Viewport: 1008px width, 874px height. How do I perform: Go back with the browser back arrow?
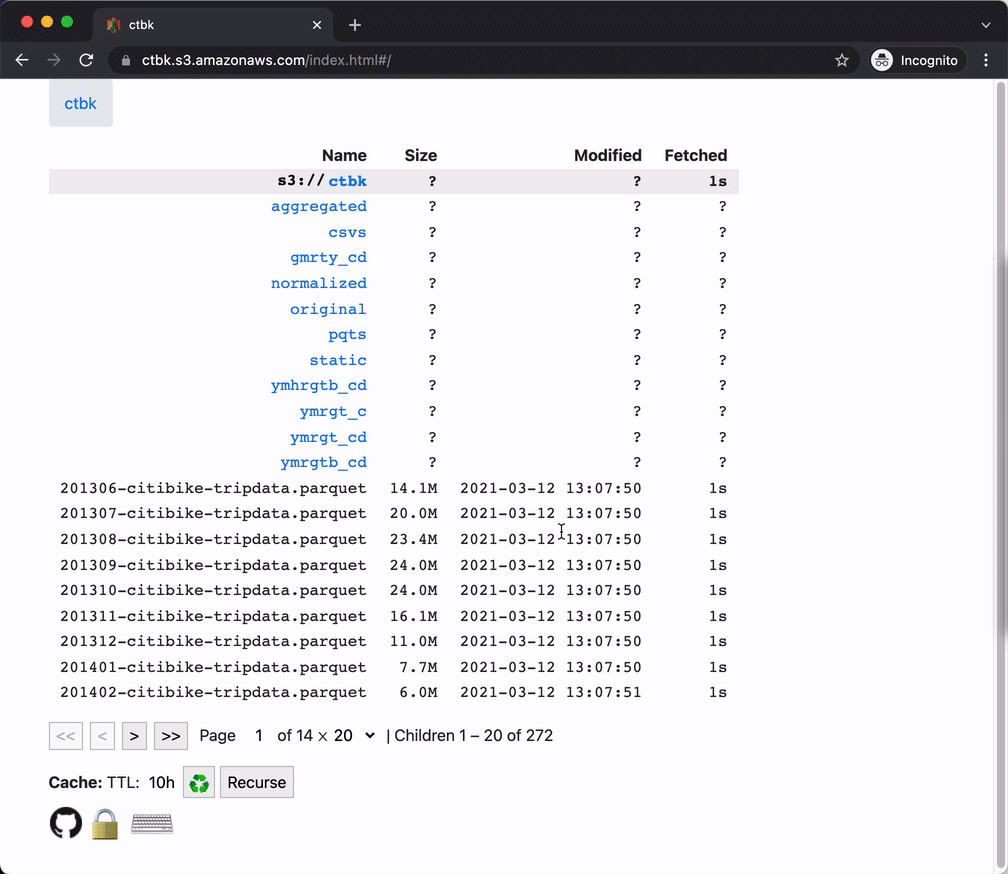[x=22, y=60]
